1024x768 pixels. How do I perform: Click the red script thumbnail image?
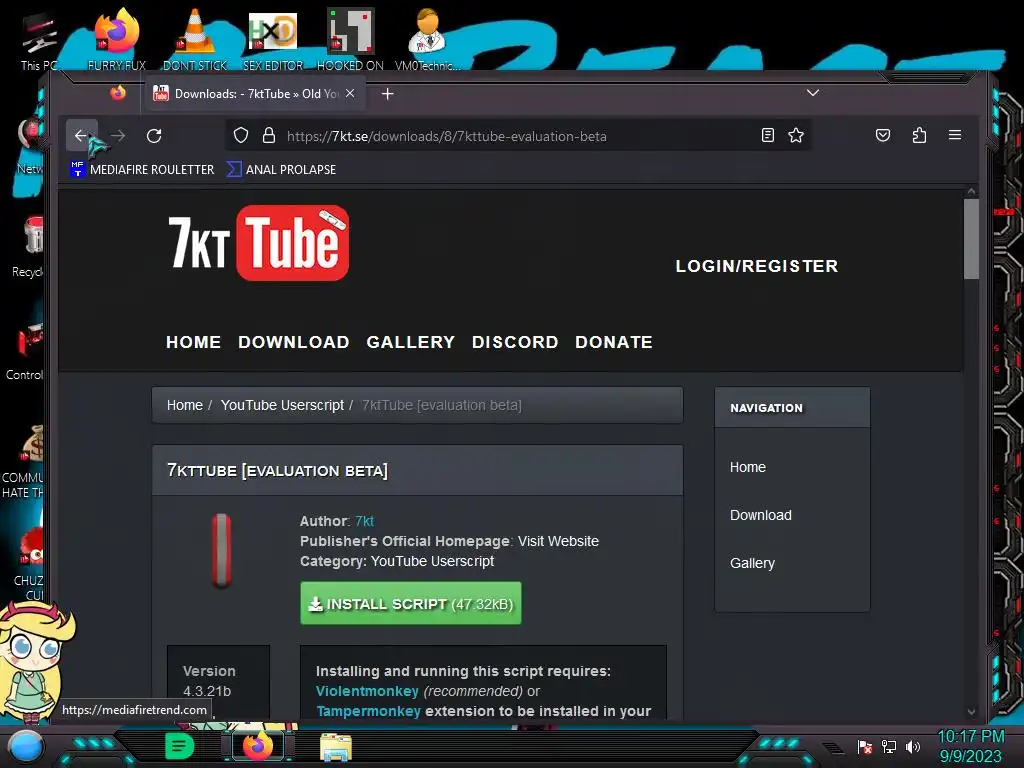pos(221,551)
